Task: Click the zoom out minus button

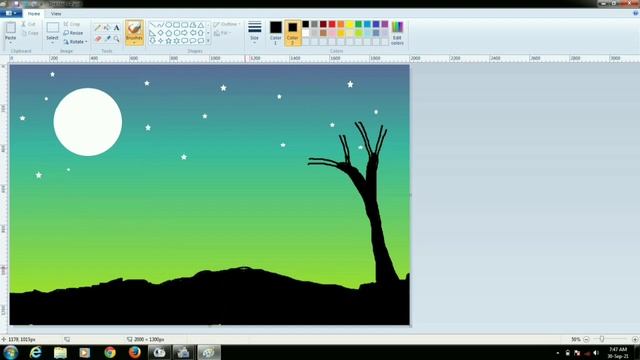Action: (587, 340)
